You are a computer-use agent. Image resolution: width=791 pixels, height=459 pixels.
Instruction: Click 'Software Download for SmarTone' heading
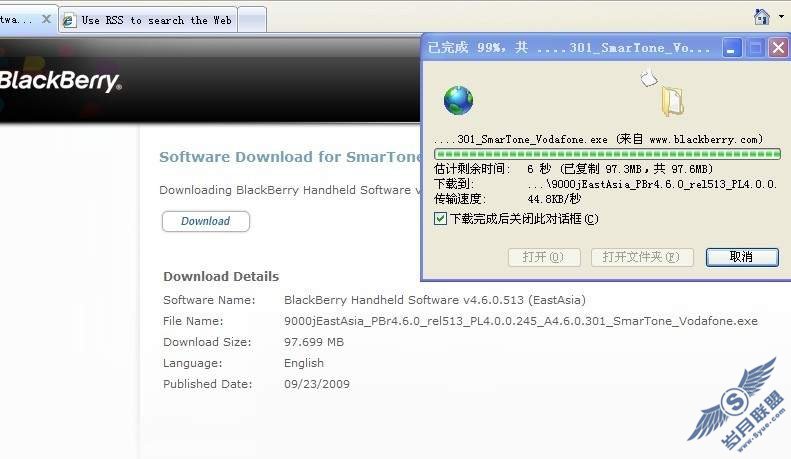click(x=292, y=157)
